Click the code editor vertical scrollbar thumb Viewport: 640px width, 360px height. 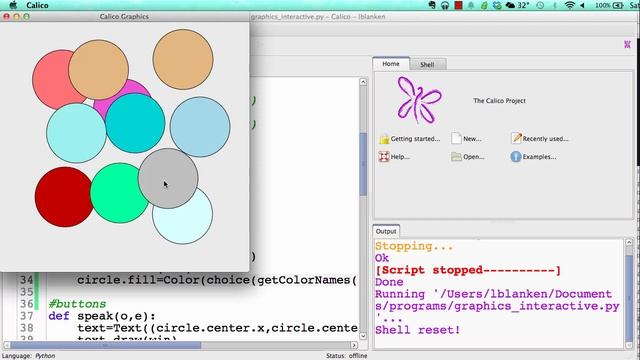(363, 164)
